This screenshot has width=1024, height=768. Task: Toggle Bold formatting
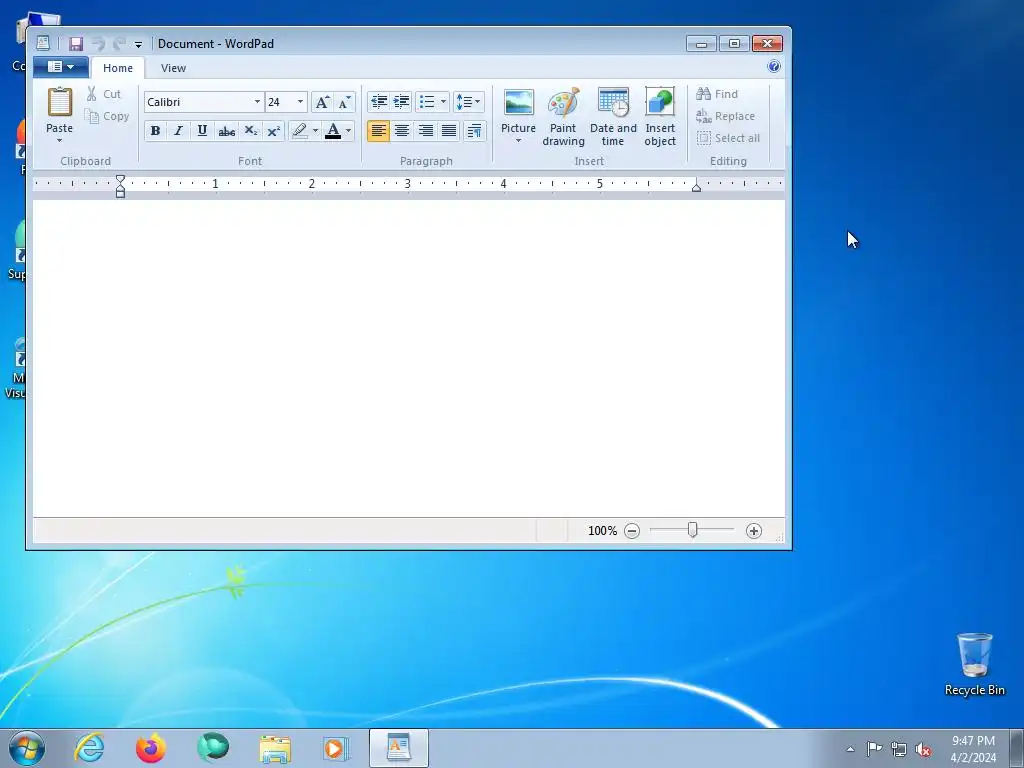155,131
